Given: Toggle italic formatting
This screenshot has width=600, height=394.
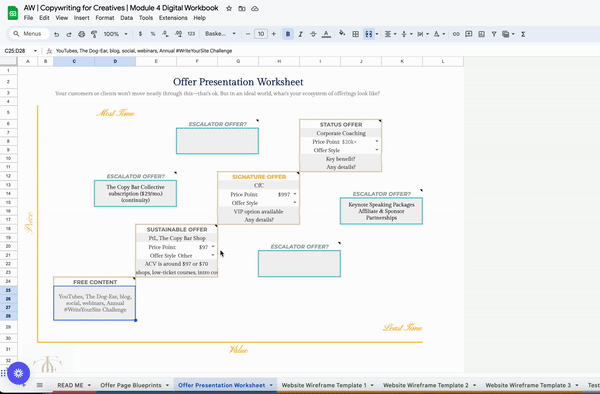Looking at the screenshot, I should pyautogui.click(x=300, y=34).
